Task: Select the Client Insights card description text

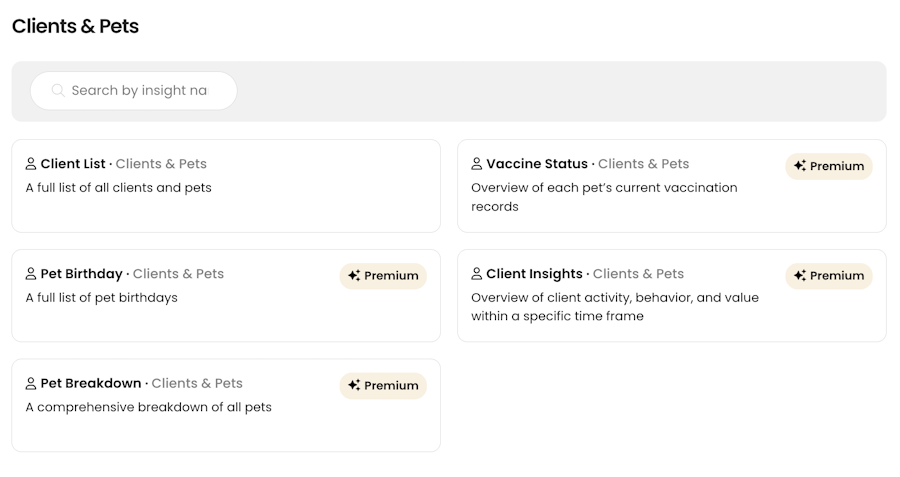Action: point(615,307)
